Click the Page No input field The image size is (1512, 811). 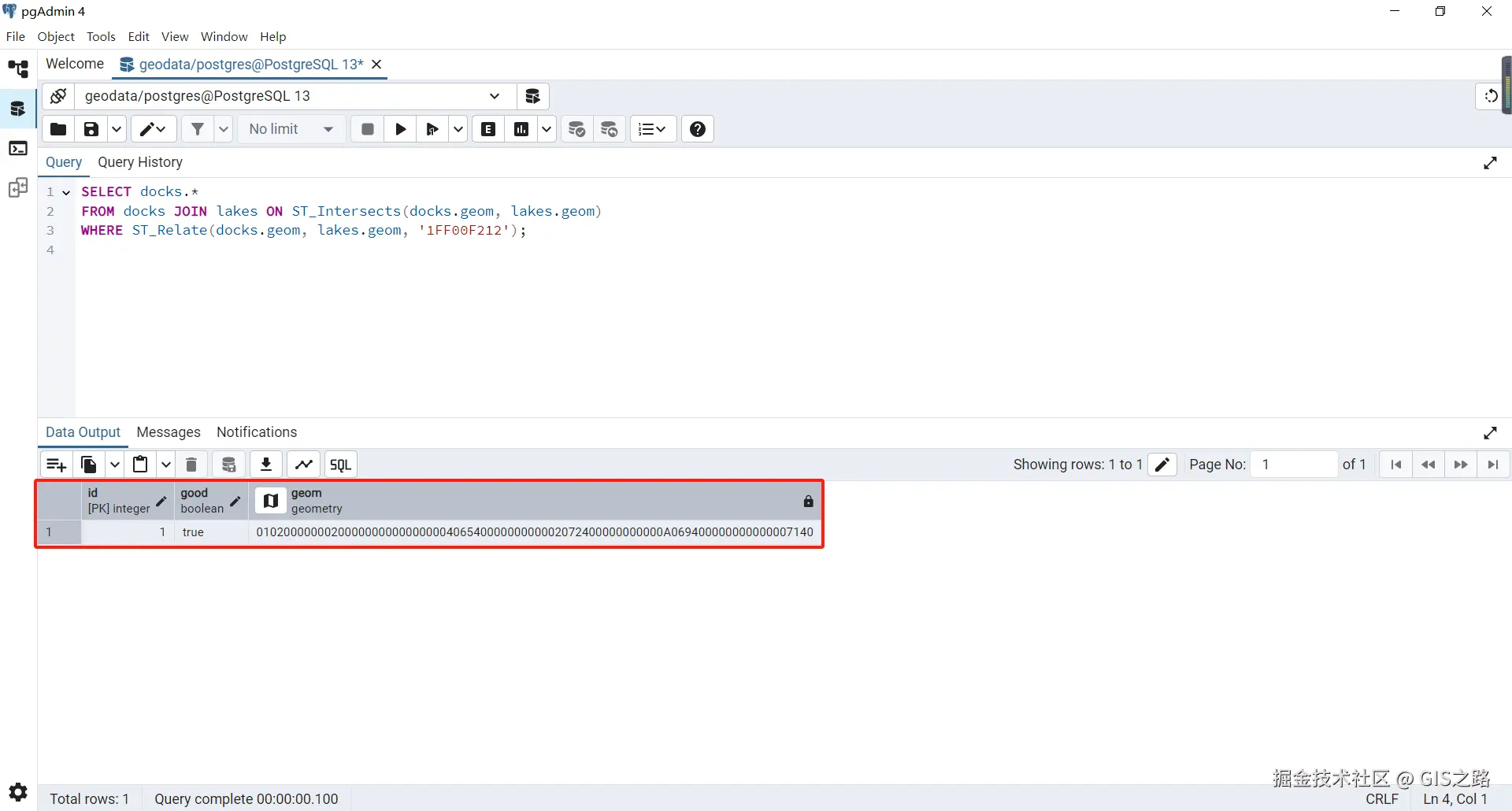point(1294,465)
